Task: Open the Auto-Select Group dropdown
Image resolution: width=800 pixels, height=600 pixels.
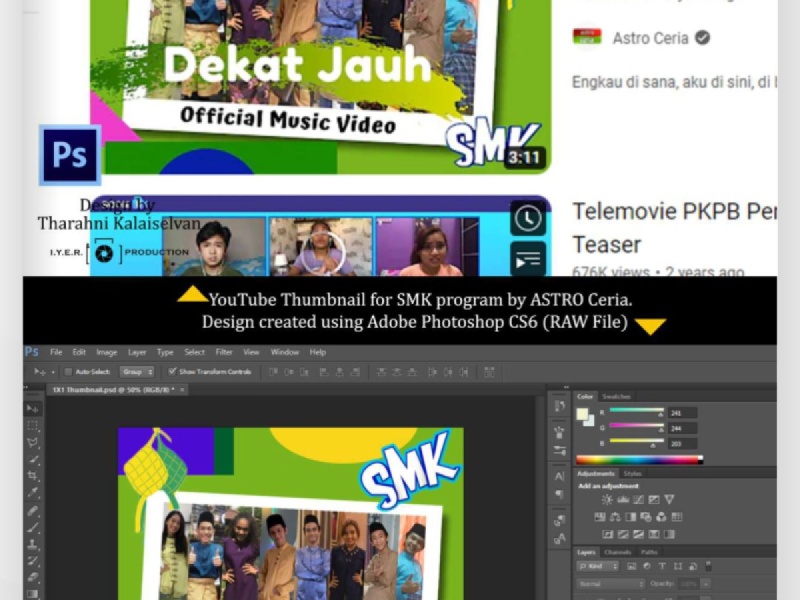Action: tap(136, 372)
